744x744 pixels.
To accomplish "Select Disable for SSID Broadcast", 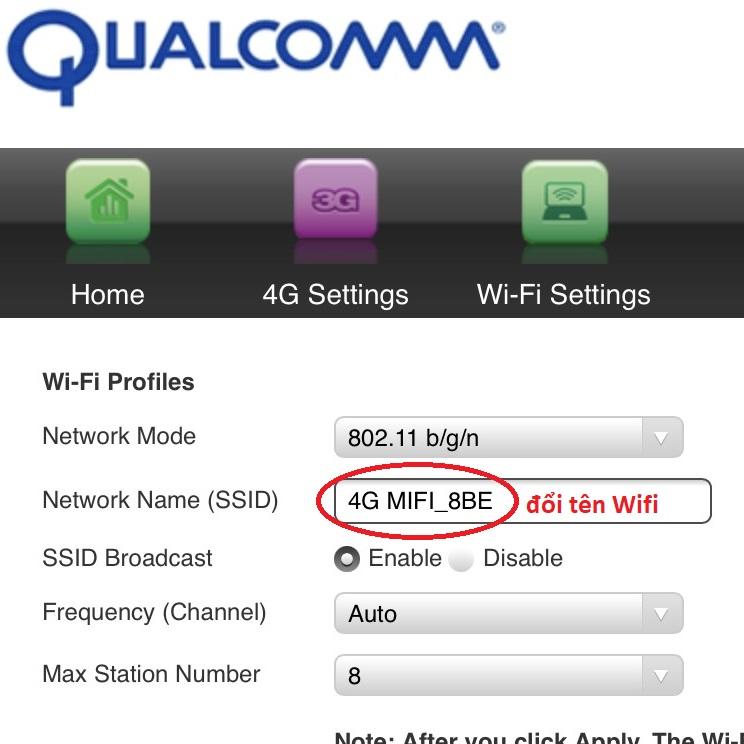I will [461, 559].
